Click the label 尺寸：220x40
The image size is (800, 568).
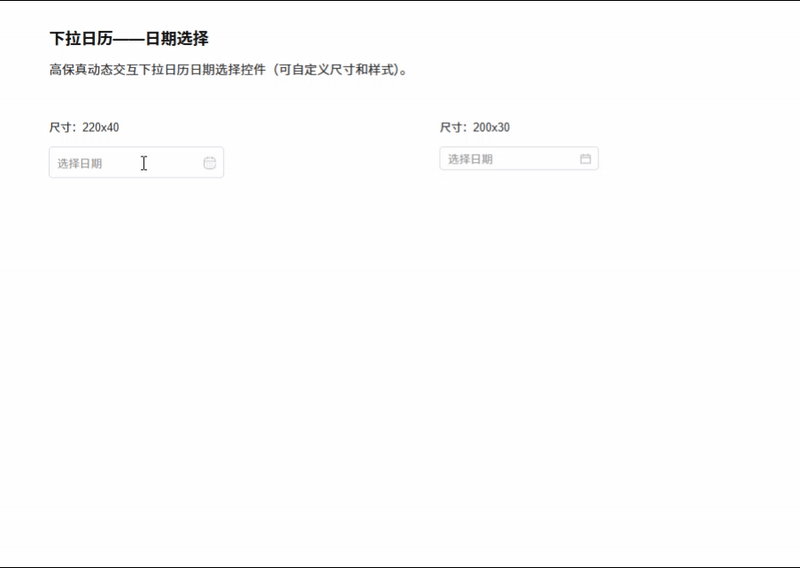[x=84, y=127]
